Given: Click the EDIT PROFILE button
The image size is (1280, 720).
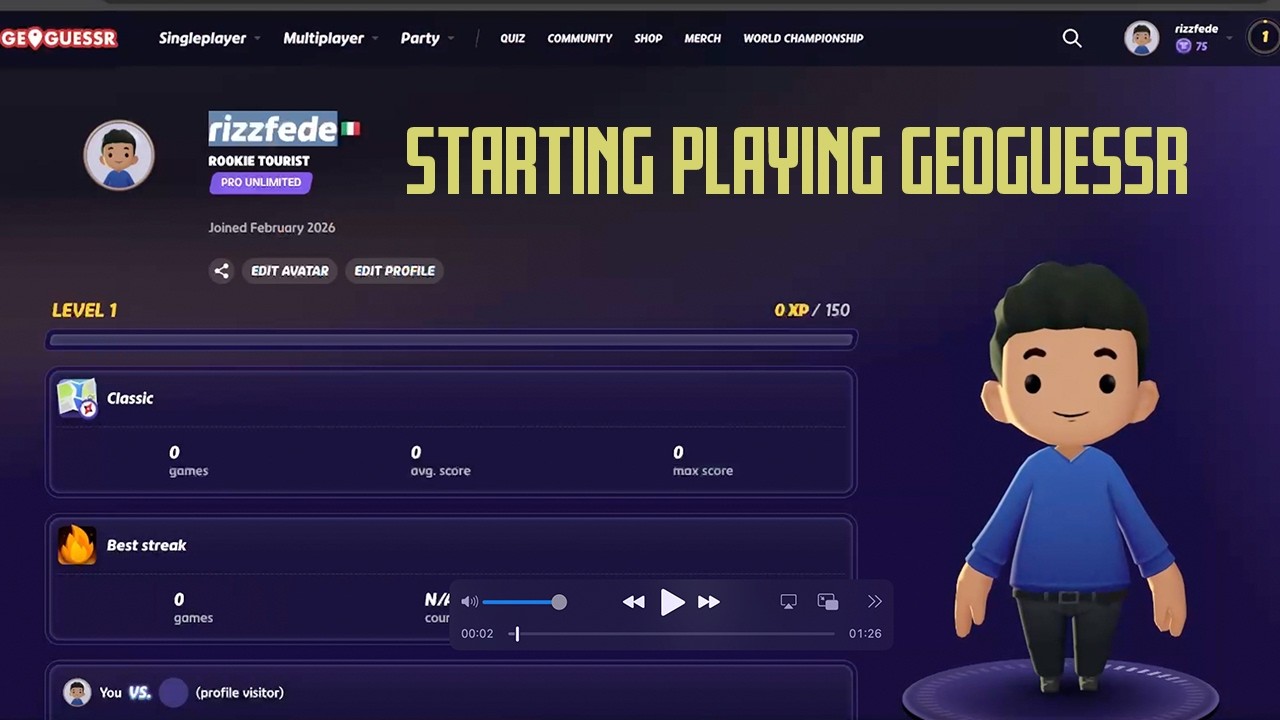Looking at the screenshot, I should click(x=394, y=271).
